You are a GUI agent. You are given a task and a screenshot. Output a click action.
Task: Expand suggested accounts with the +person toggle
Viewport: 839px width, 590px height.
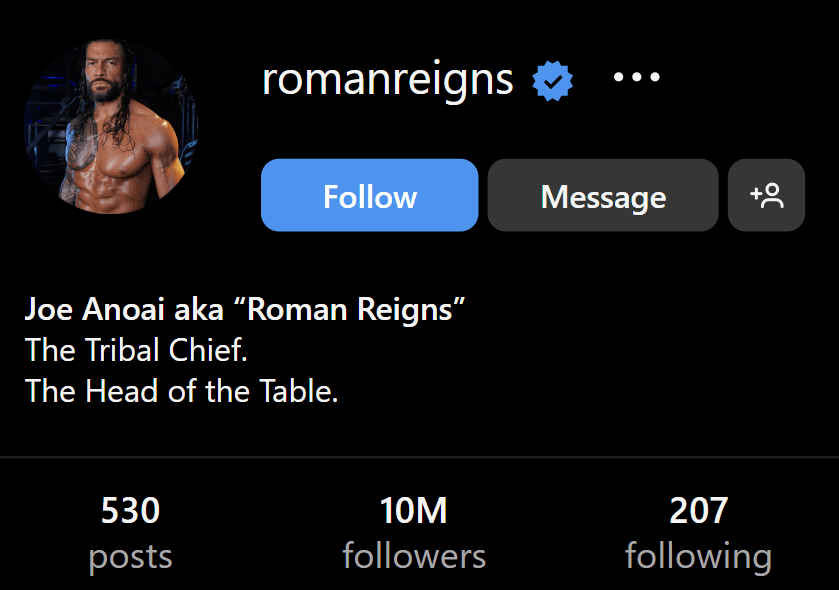click(766, 195)
